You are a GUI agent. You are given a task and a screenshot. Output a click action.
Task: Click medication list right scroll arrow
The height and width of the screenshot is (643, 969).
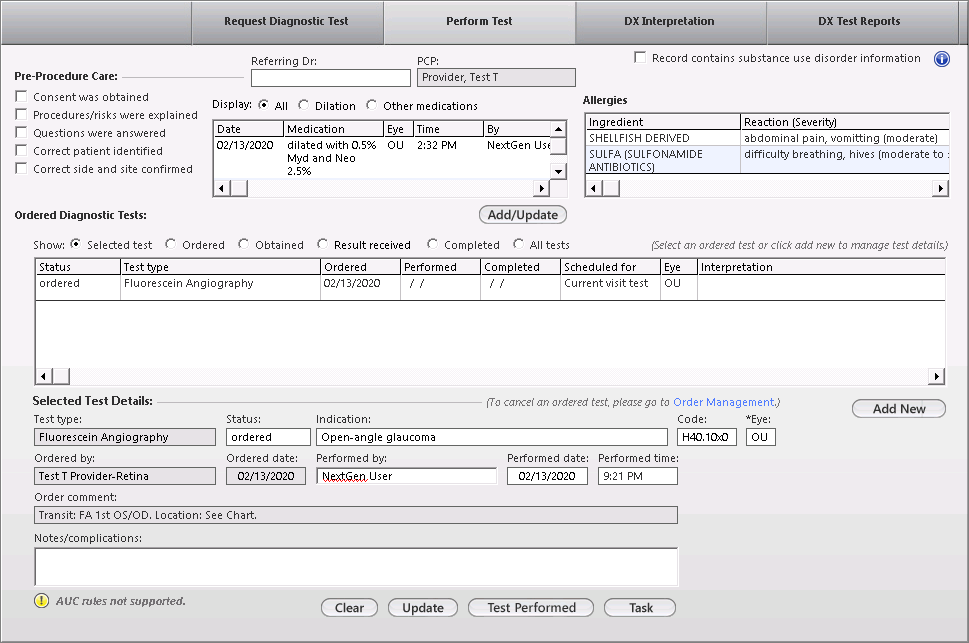tap(541, 188)
